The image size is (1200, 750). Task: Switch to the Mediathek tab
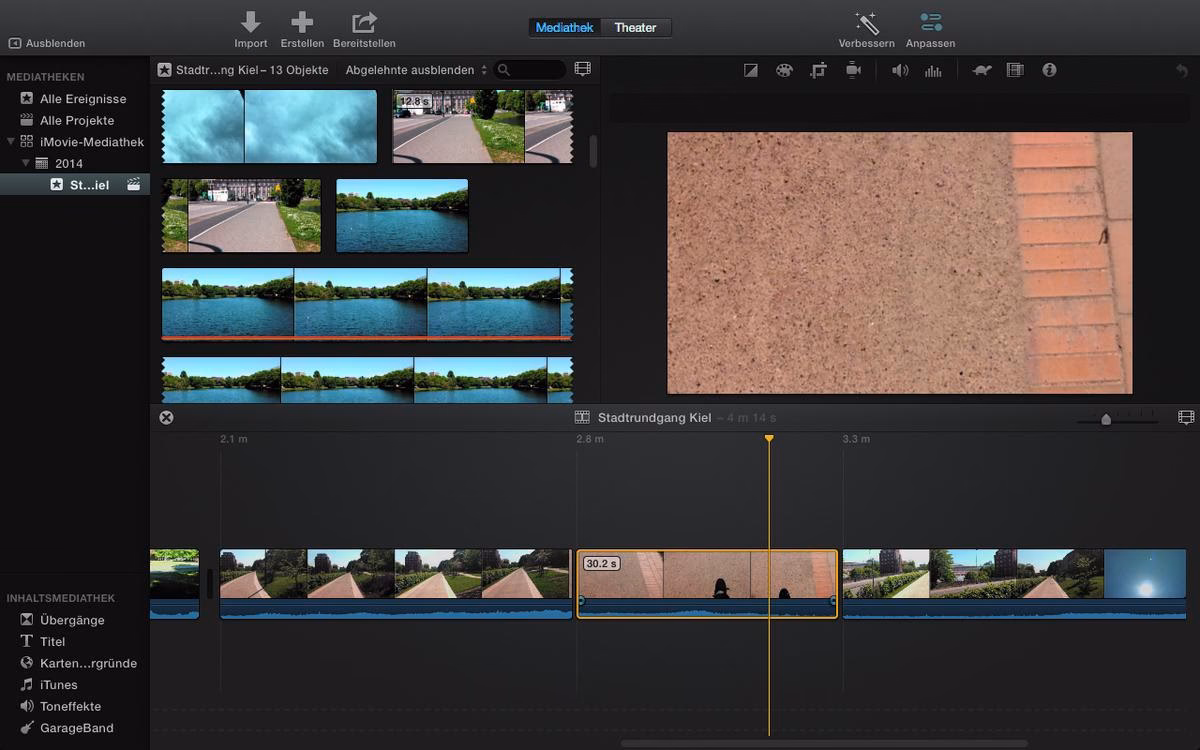click(564, 27)
